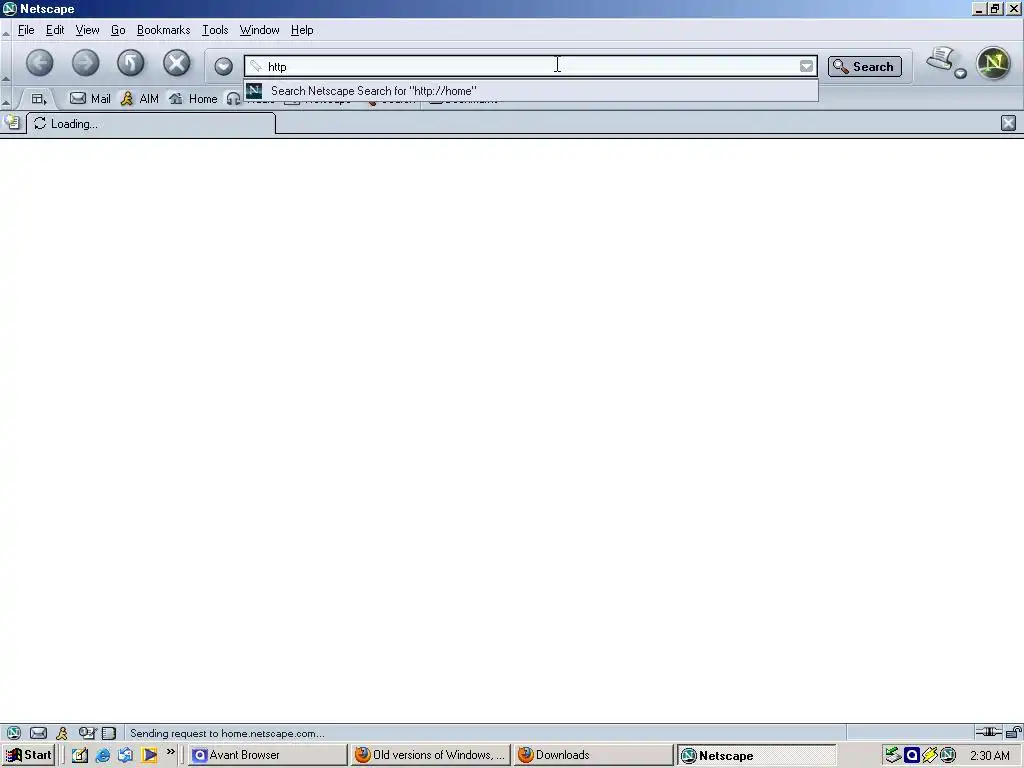The width and height of the screenshot is (1024, 768).
Task: Open the round dropdown before the address bar
Action: pyautogui.click(x=223, y=66)
